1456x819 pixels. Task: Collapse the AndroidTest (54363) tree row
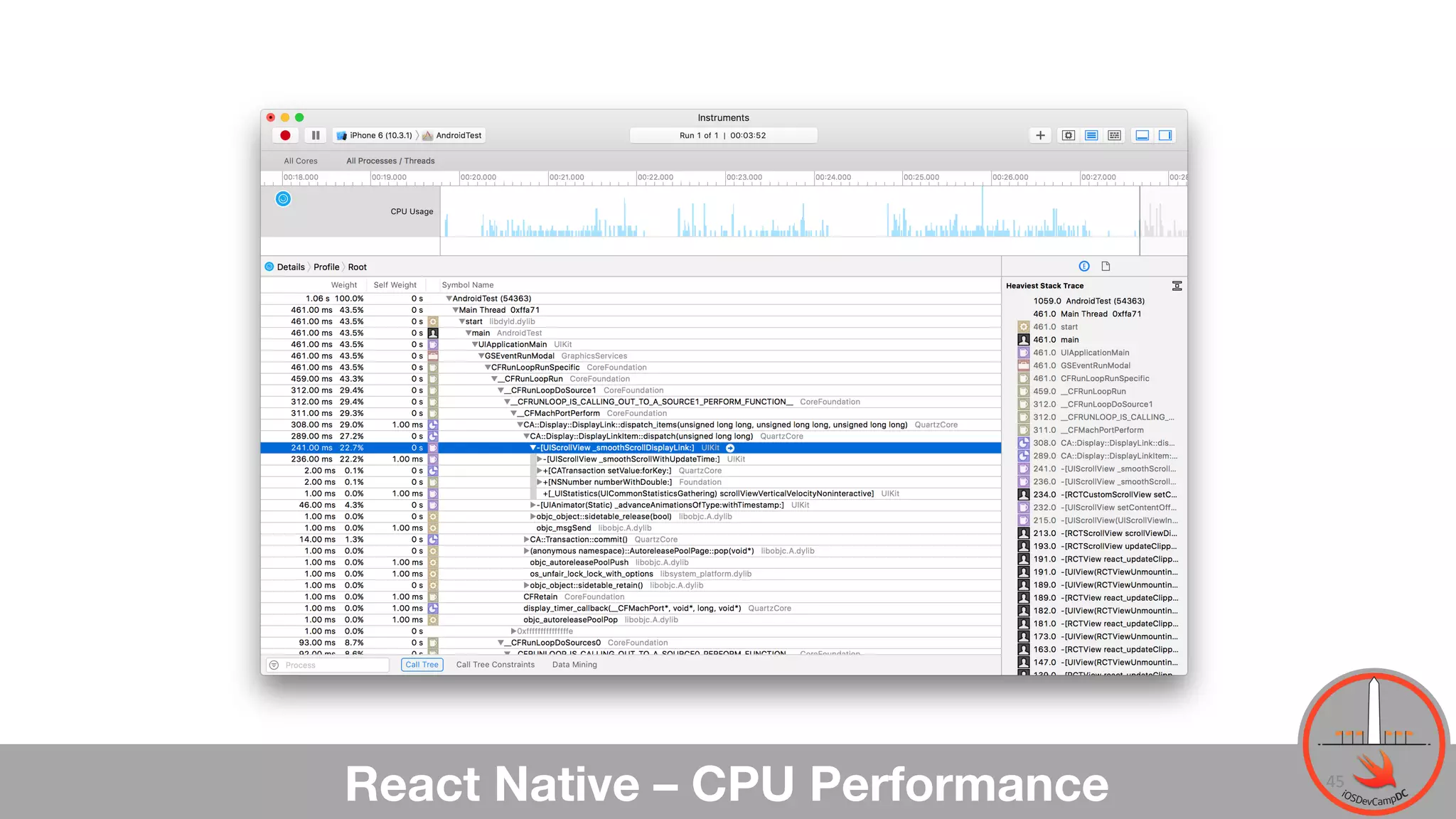[x=449, y=299]
